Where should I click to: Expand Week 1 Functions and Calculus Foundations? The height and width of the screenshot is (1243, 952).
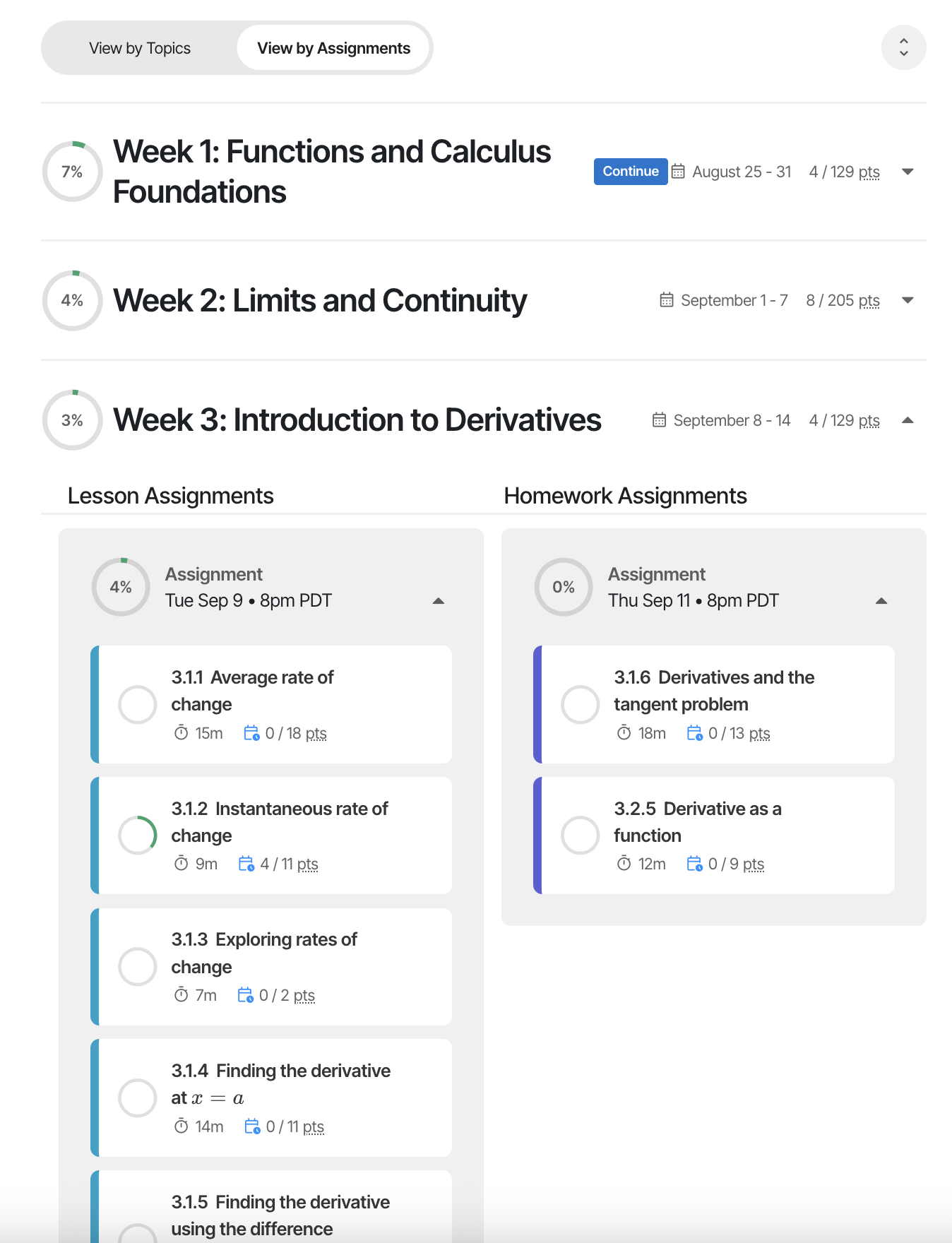908,172
